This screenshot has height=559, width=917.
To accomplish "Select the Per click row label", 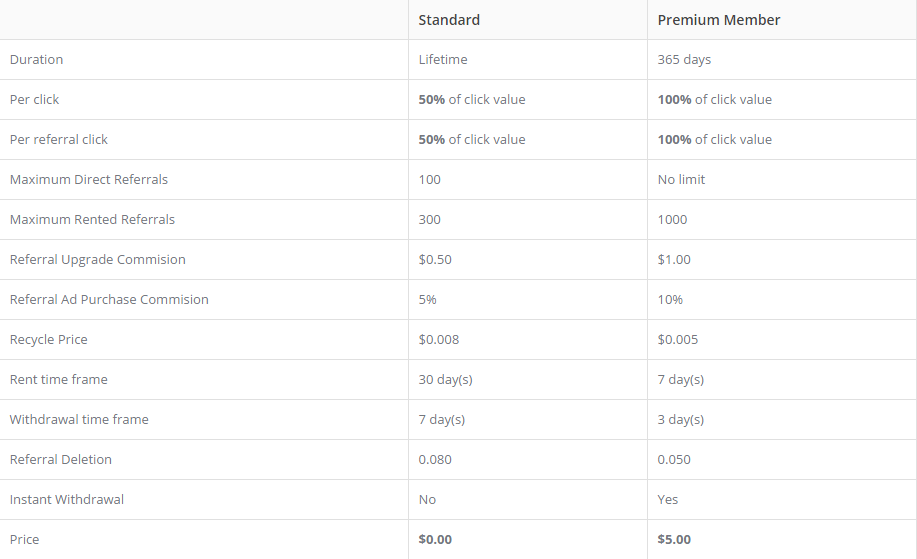I will click(x=35, y=99).
